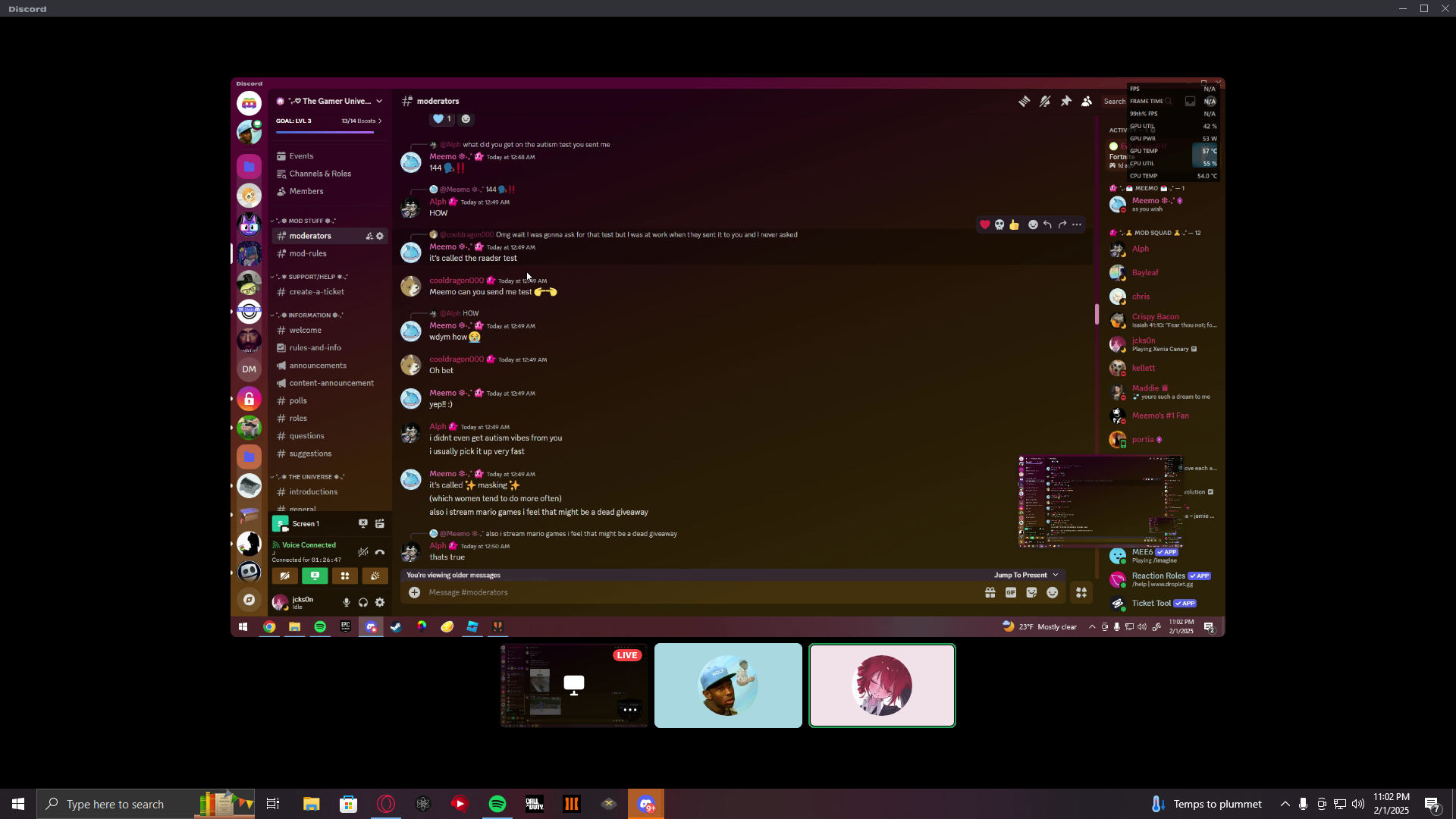
Task: Toggle microphone mute beside jcks0n
Action: pyautogui.click(x=347, y=602)
